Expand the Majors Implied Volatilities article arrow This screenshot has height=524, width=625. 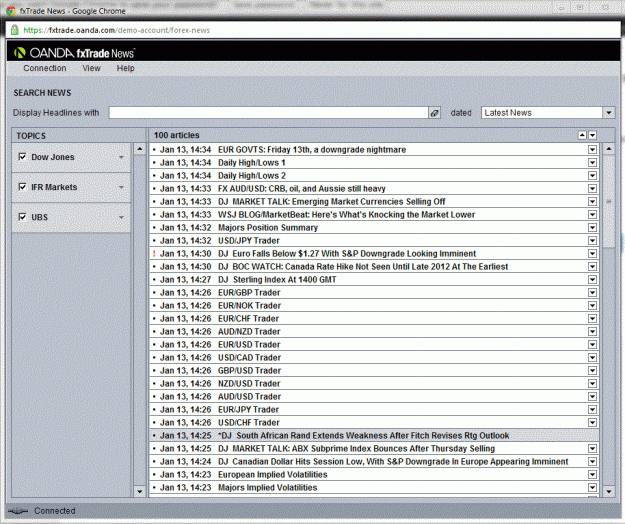click(592, 488)
